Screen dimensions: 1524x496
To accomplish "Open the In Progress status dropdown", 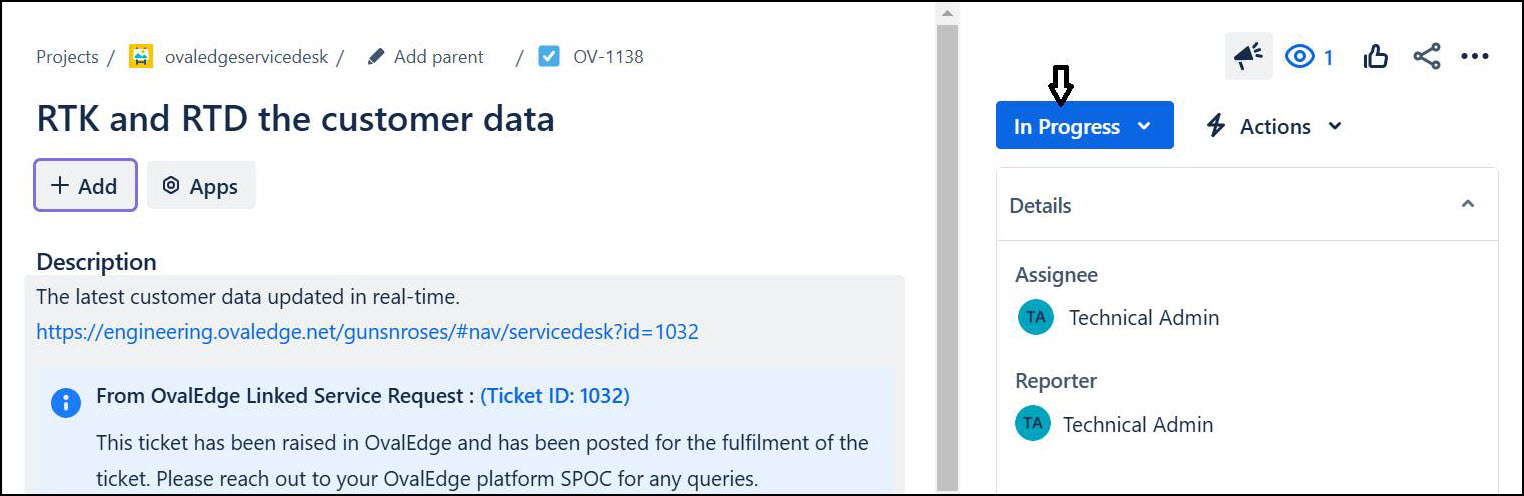I will click(x=1084, y=126).
